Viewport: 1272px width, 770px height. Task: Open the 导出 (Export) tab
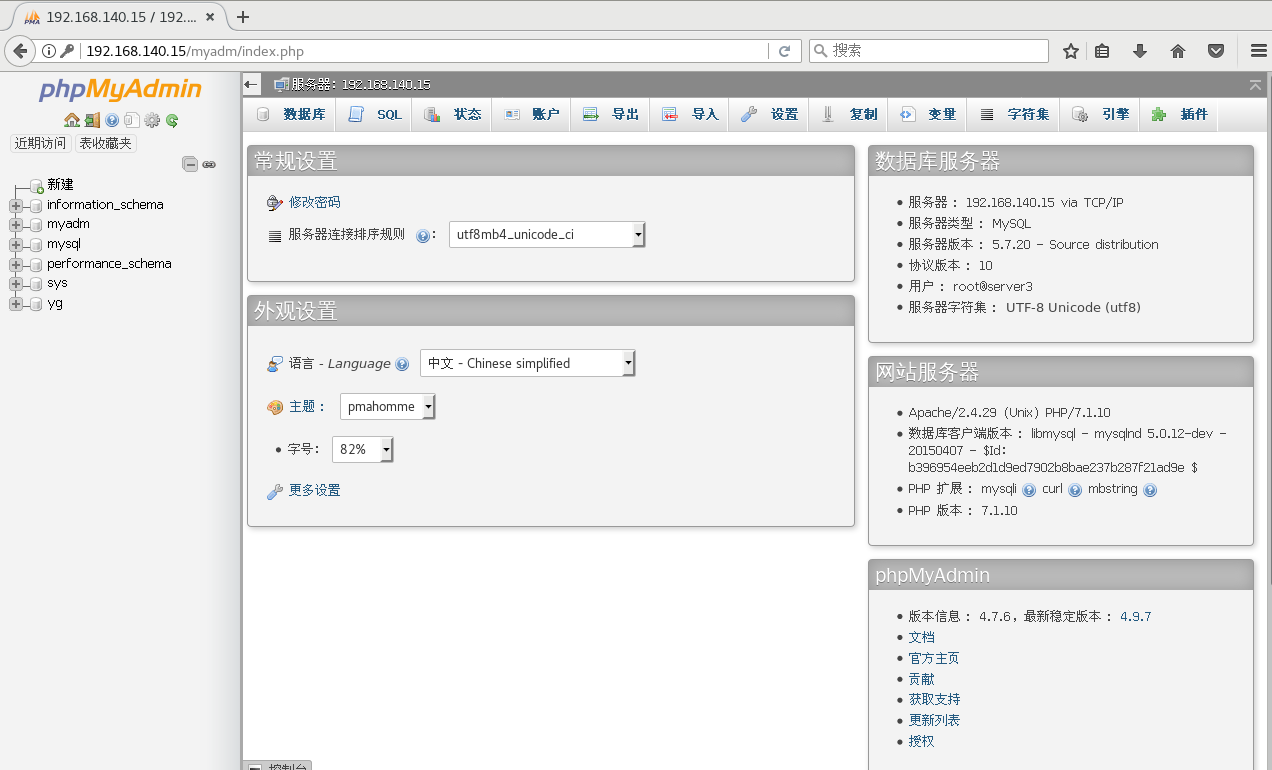(611, 114)
